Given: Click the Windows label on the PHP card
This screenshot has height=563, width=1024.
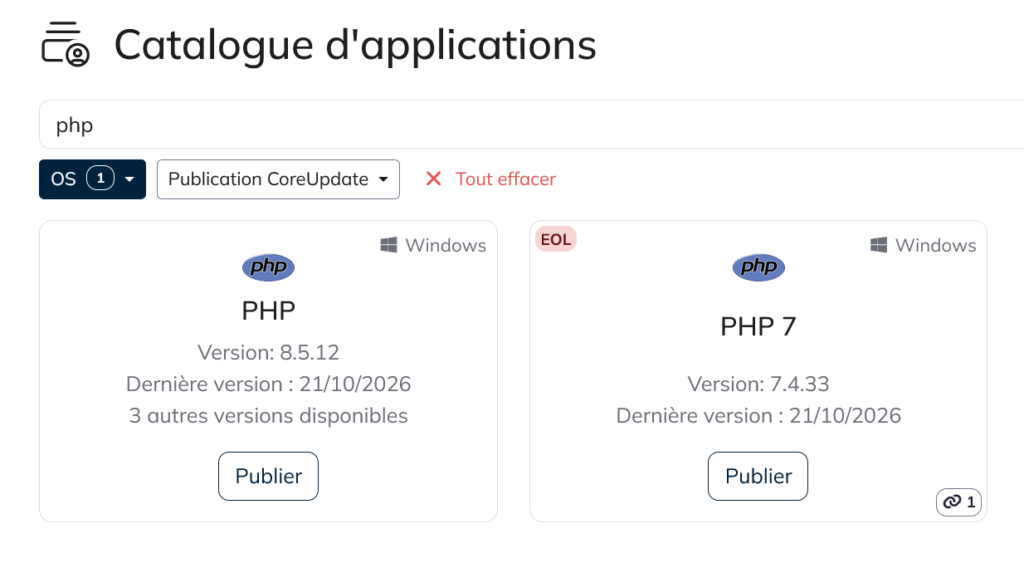Looking at the screenshot, I should point(445,246).
